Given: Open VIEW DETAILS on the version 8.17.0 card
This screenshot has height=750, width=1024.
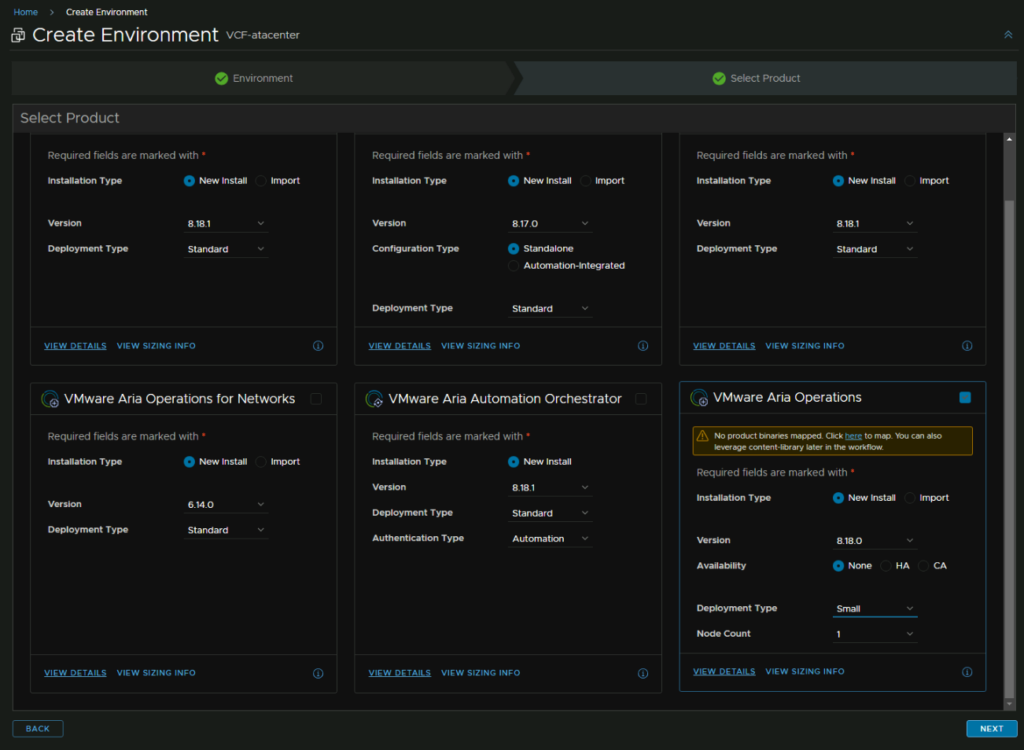Looking at the screenshot, I should pos(400,346).
